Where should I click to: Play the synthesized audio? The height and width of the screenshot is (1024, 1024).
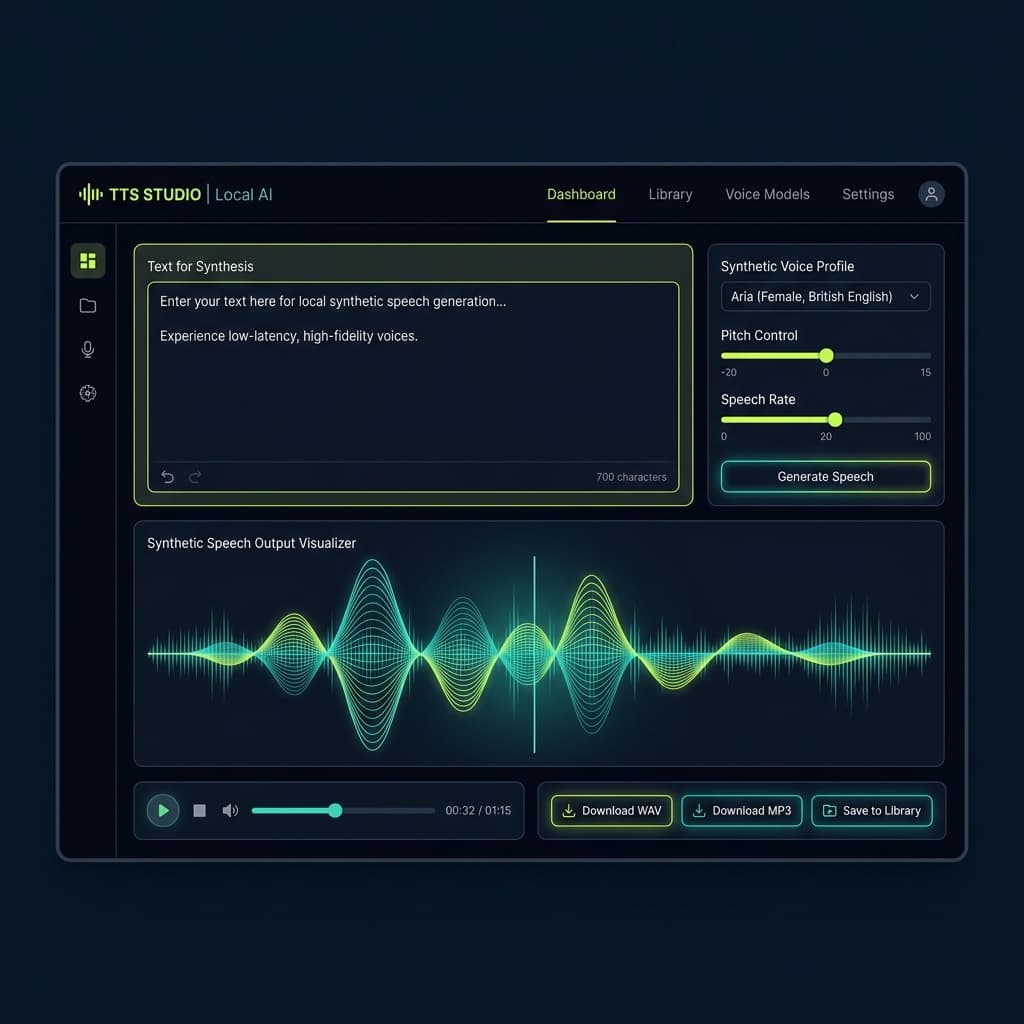[x=163, y=810]
